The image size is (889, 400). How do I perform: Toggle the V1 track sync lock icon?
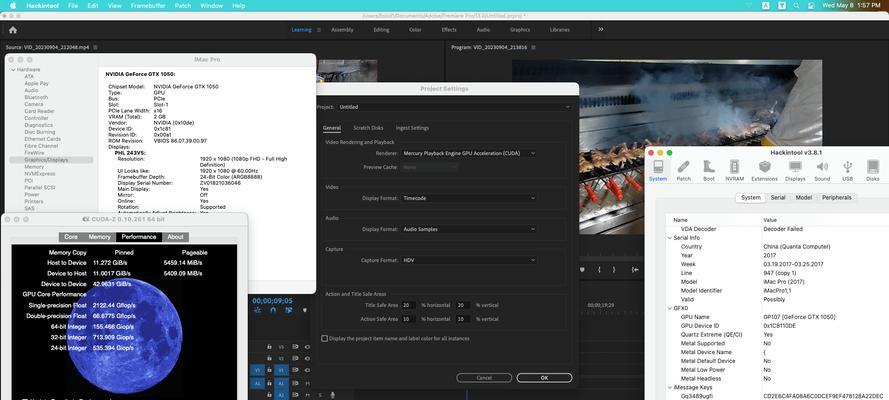[x=295, y=371]
